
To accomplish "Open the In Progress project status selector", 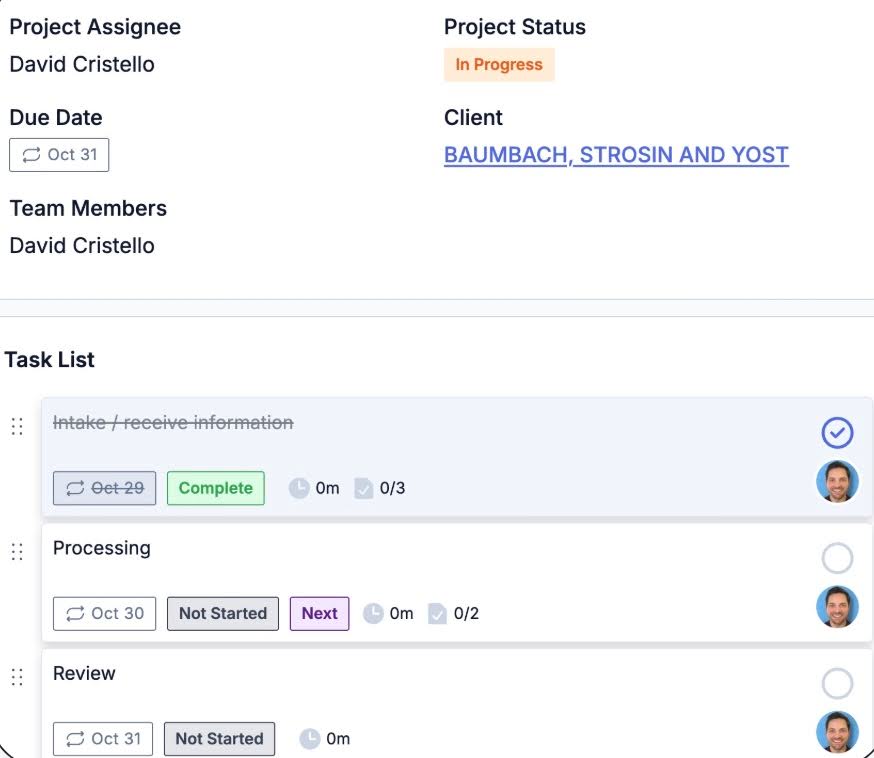I will coord(499,64).
